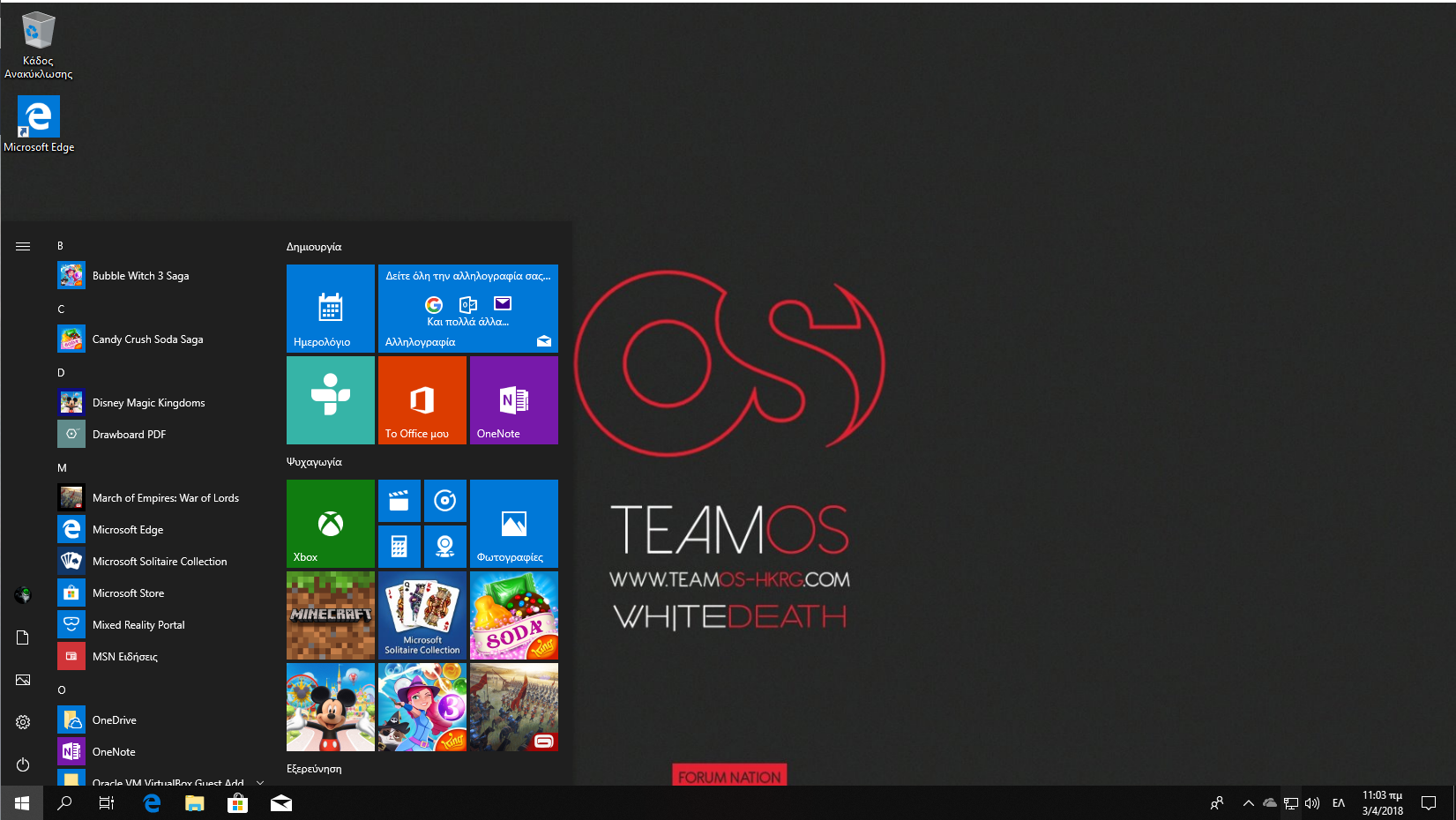
Task: Open the TuneIn radio tile
Action: click(331, 400)
